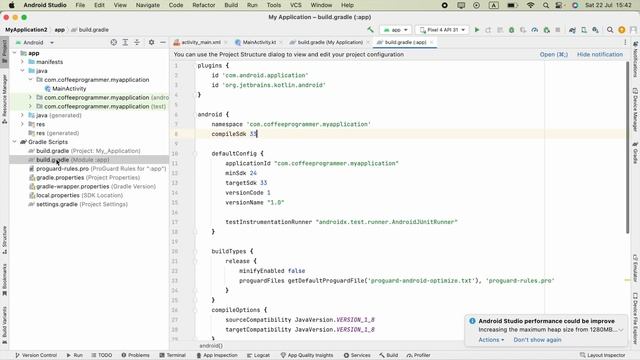Open the VCS menu
The image size is (640, 360).
296,5
